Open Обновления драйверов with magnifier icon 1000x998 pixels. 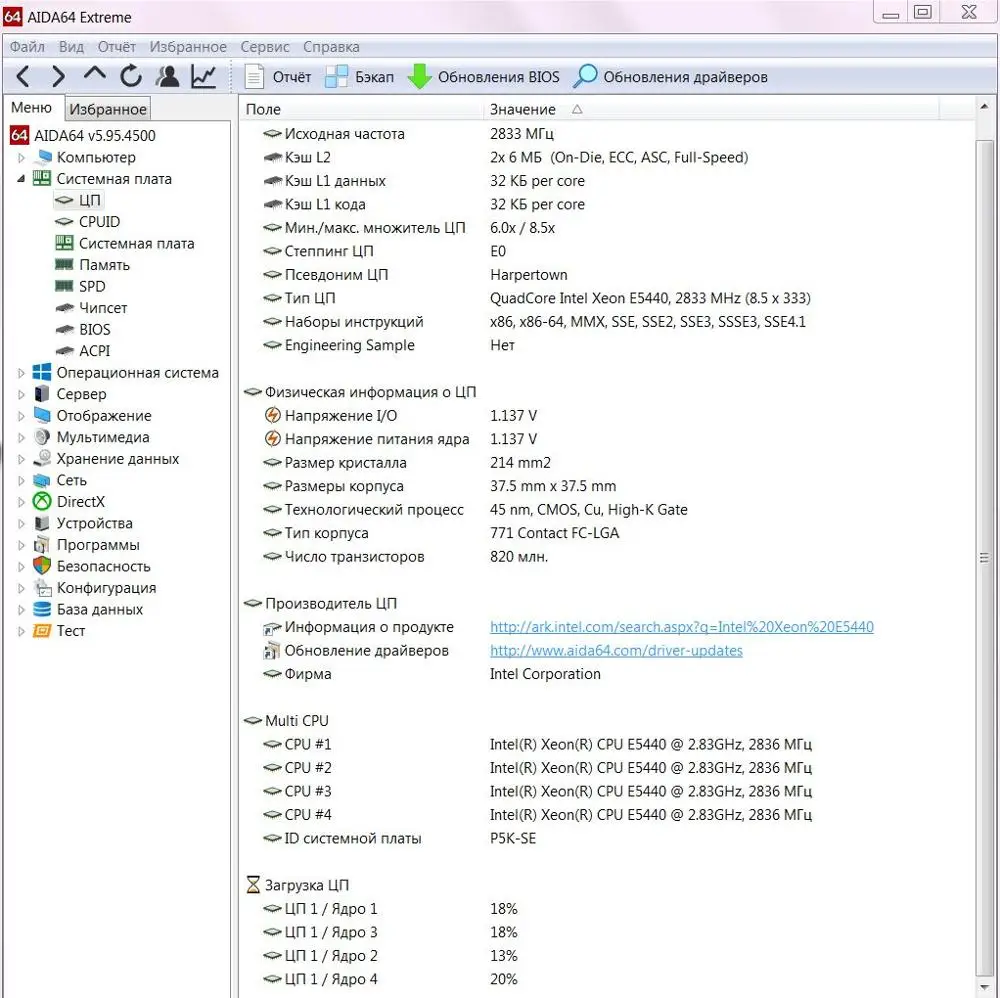(670, 77)
